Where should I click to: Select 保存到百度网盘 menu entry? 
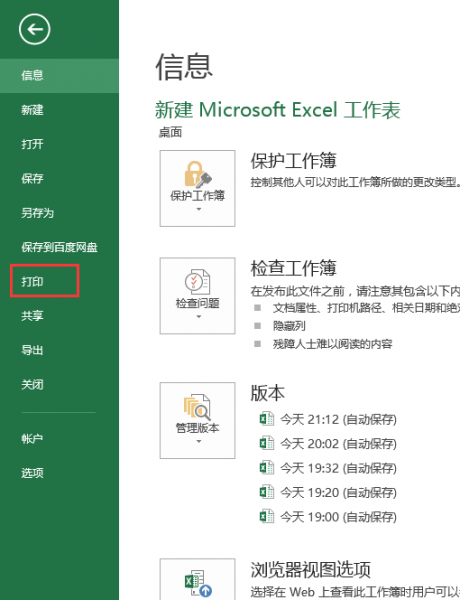pos(59,247)
